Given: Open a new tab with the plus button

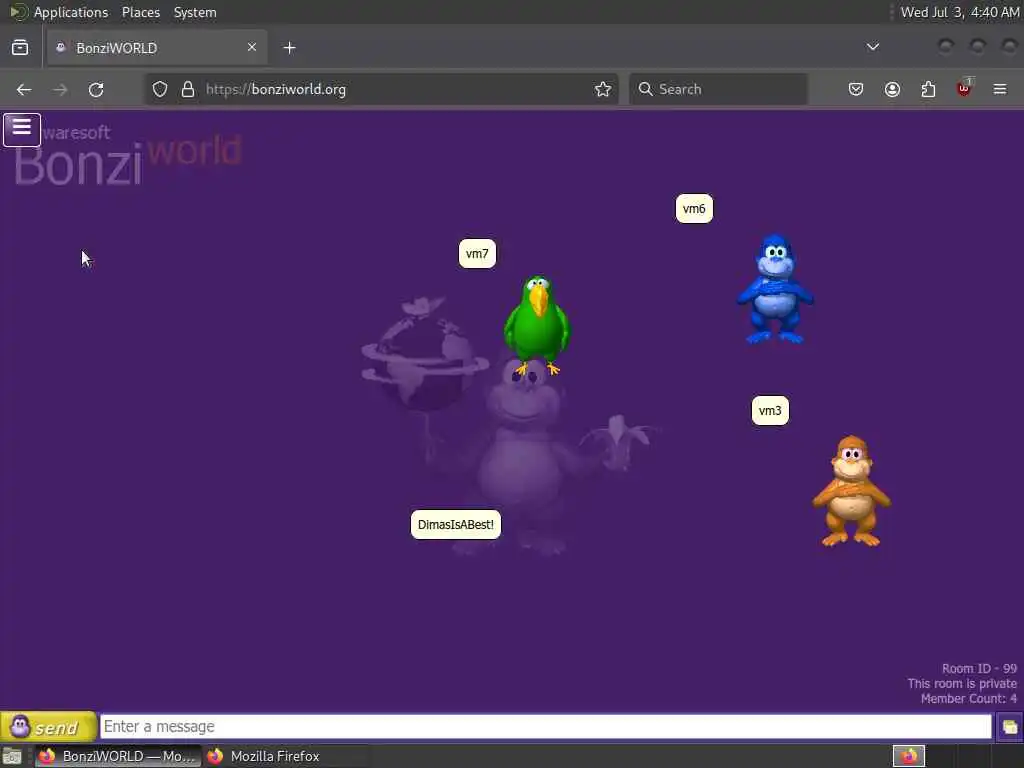Looking at the screenshot, I should 289,48.
